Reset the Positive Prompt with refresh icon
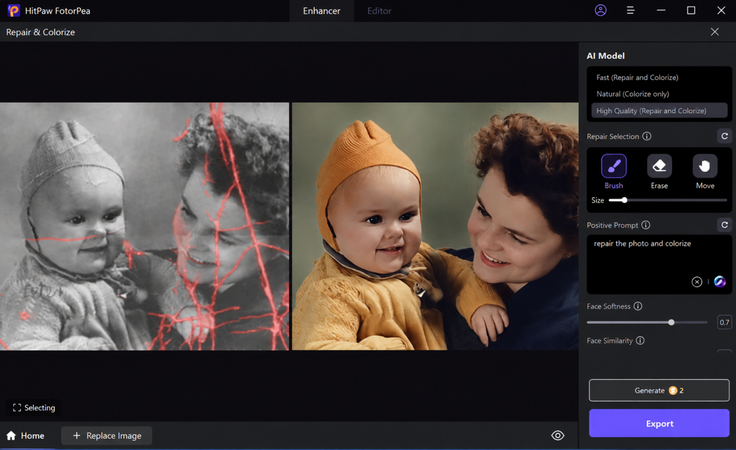736x450 pixels. 724,225
